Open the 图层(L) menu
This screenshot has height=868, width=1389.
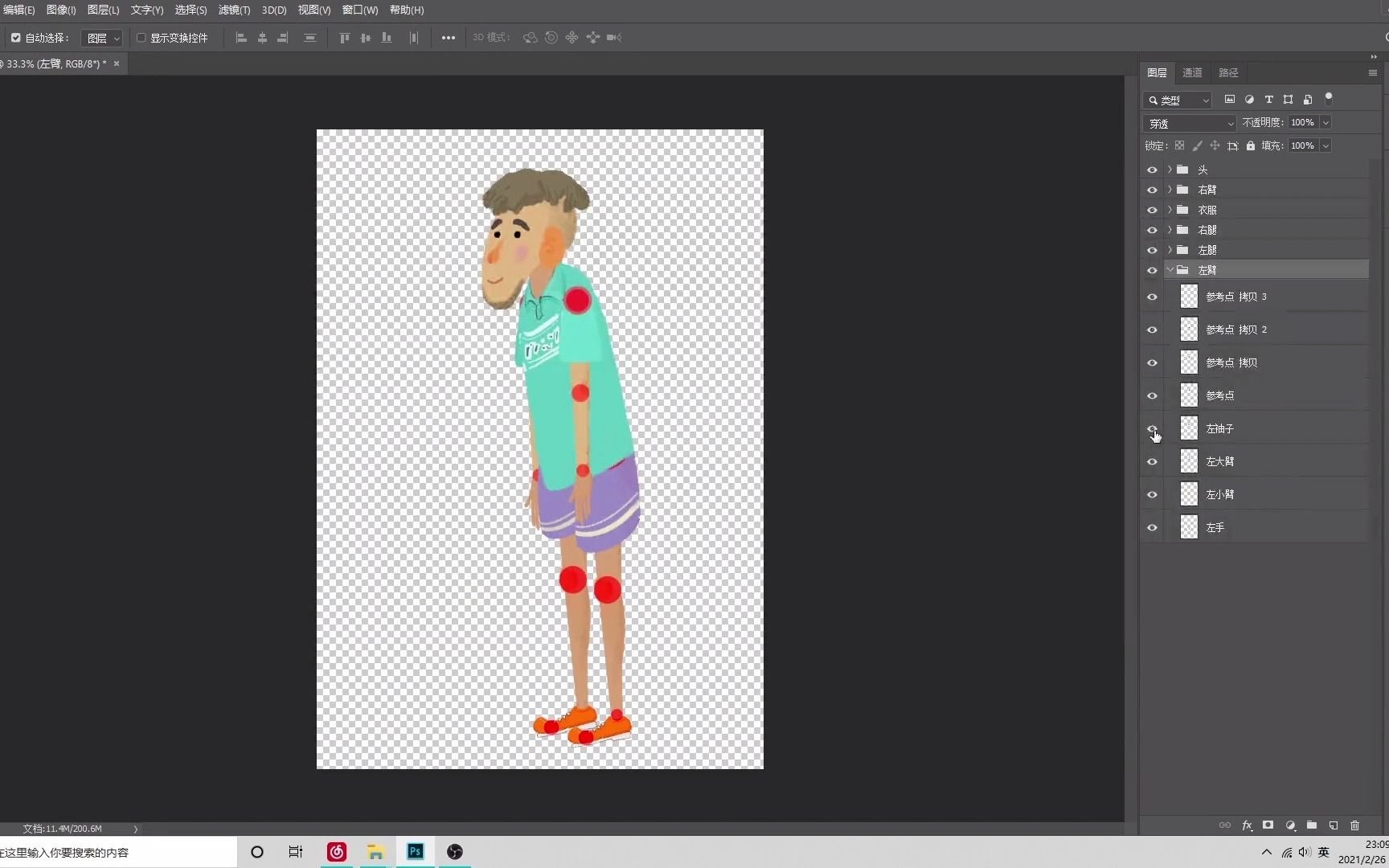[x=103, y=10]
